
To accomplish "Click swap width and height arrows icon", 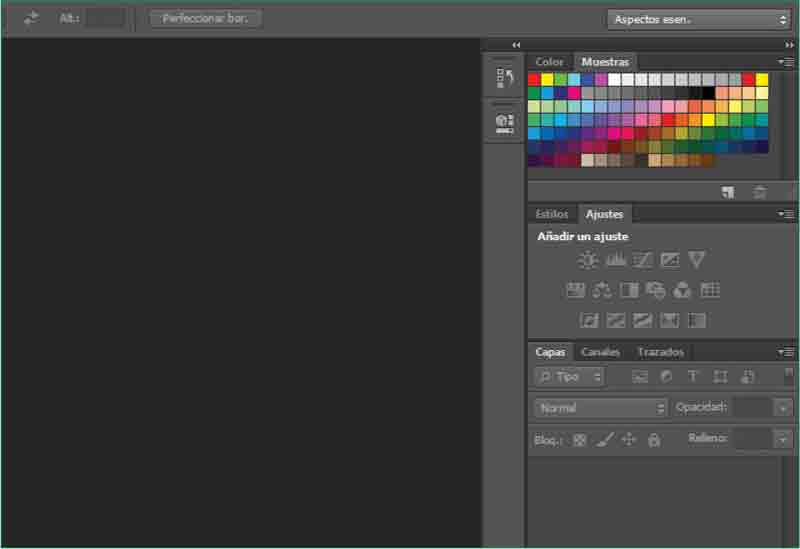I will click(x=32, y=18).
